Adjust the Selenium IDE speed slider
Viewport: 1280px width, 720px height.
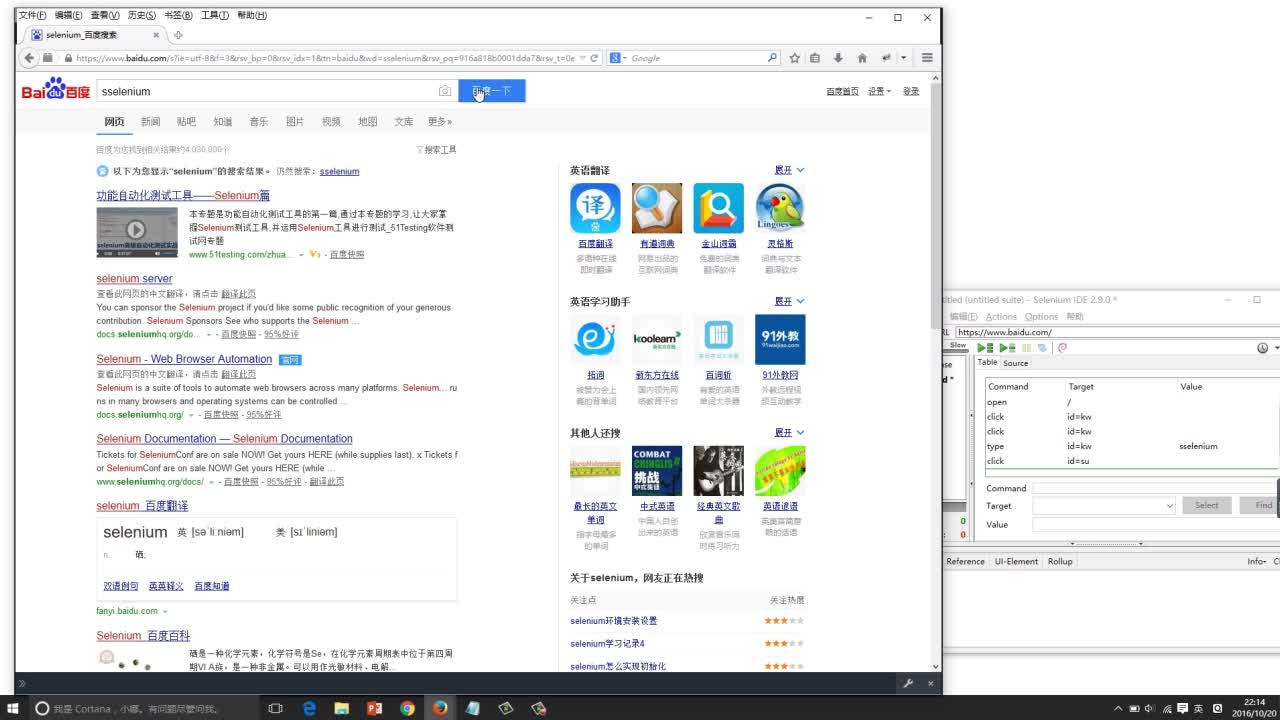coord(957,351)
